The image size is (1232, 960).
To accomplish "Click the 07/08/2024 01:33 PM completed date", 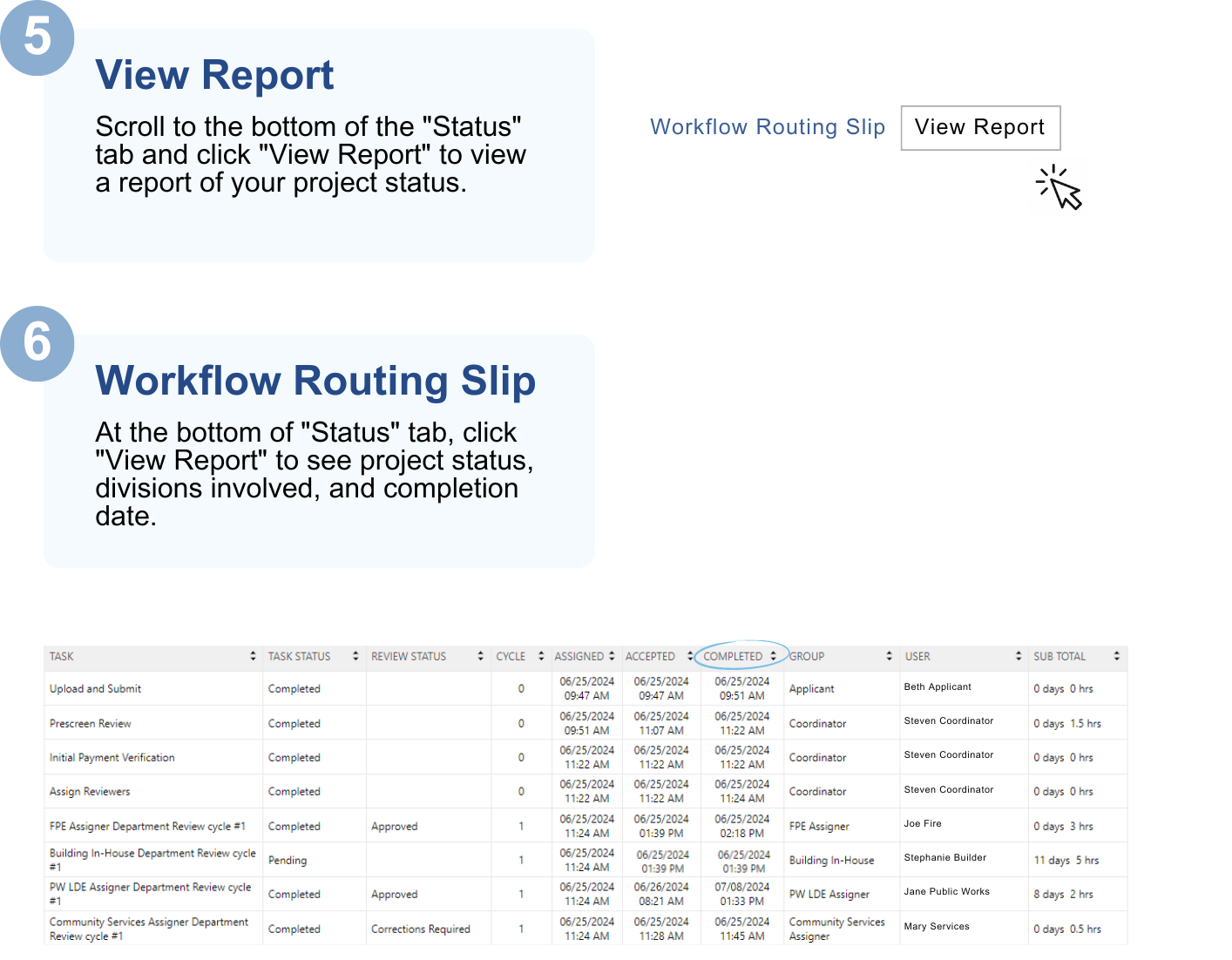I will pos(742,895).
